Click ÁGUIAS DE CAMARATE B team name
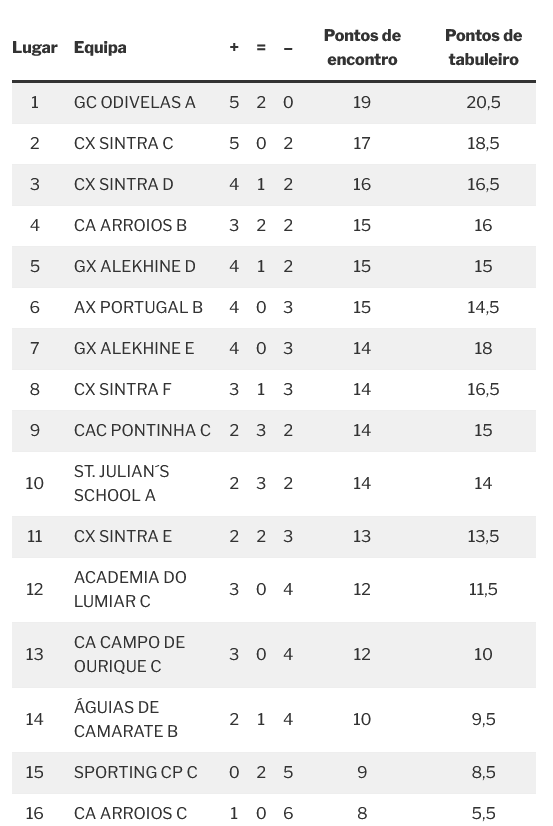 point(126,719)
